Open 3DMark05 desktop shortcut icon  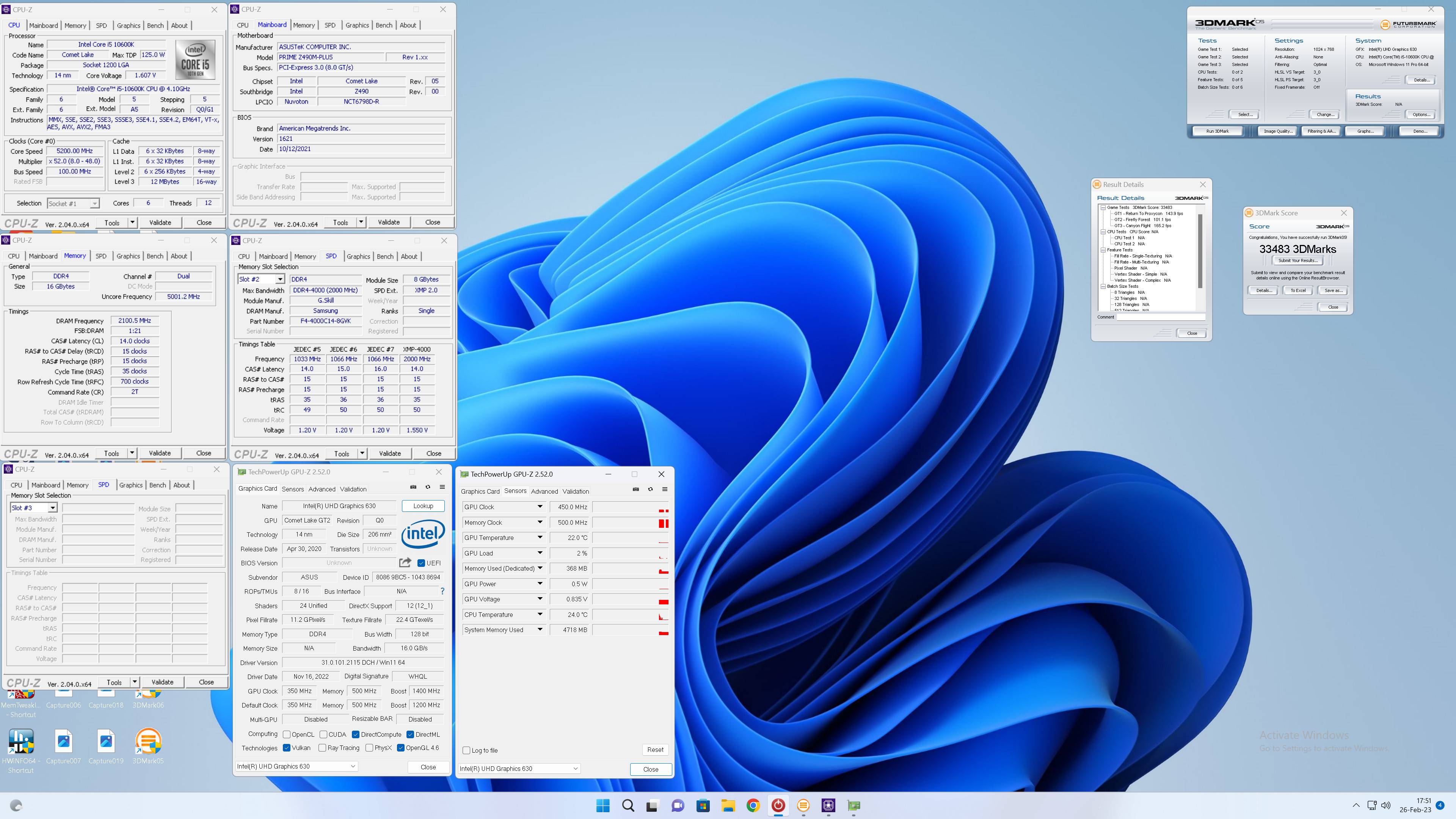(x=148, y=746)
